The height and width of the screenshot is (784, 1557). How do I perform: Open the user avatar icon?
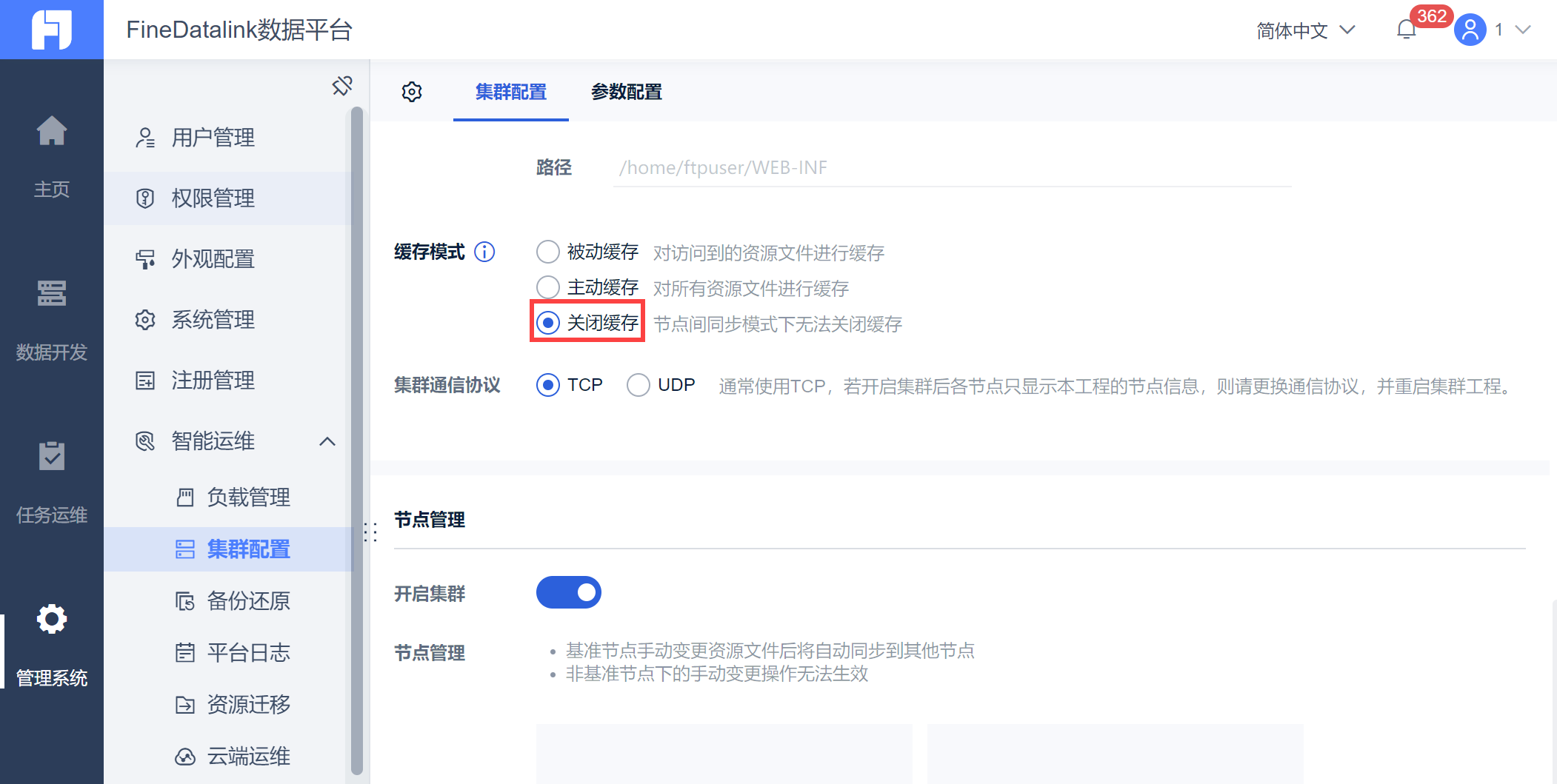click(x=1470, y=30)
